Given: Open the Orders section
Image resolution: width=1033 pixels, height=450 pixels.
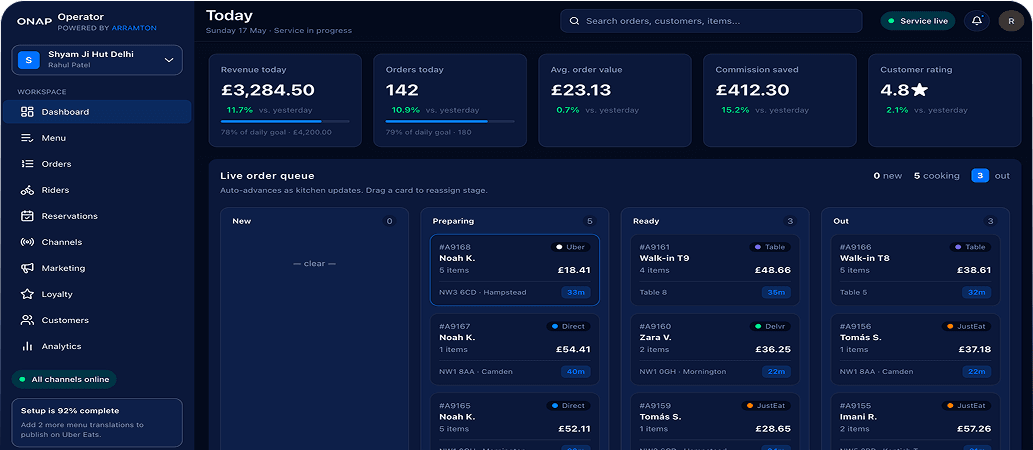Looking at the screenshot, I should [x=97, y=164].
